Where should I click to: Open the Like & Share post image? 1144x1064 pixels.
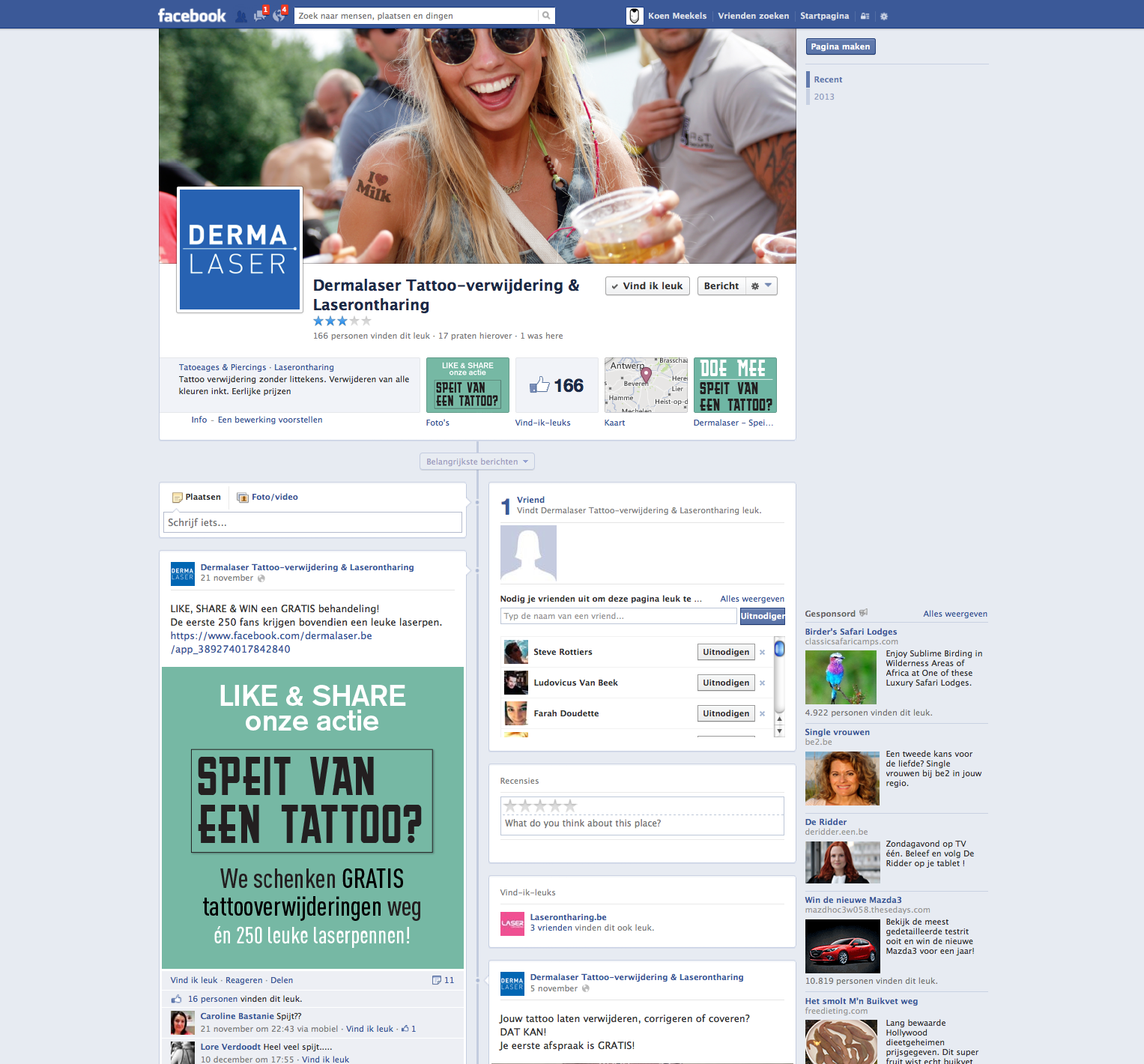click(312, 817)
